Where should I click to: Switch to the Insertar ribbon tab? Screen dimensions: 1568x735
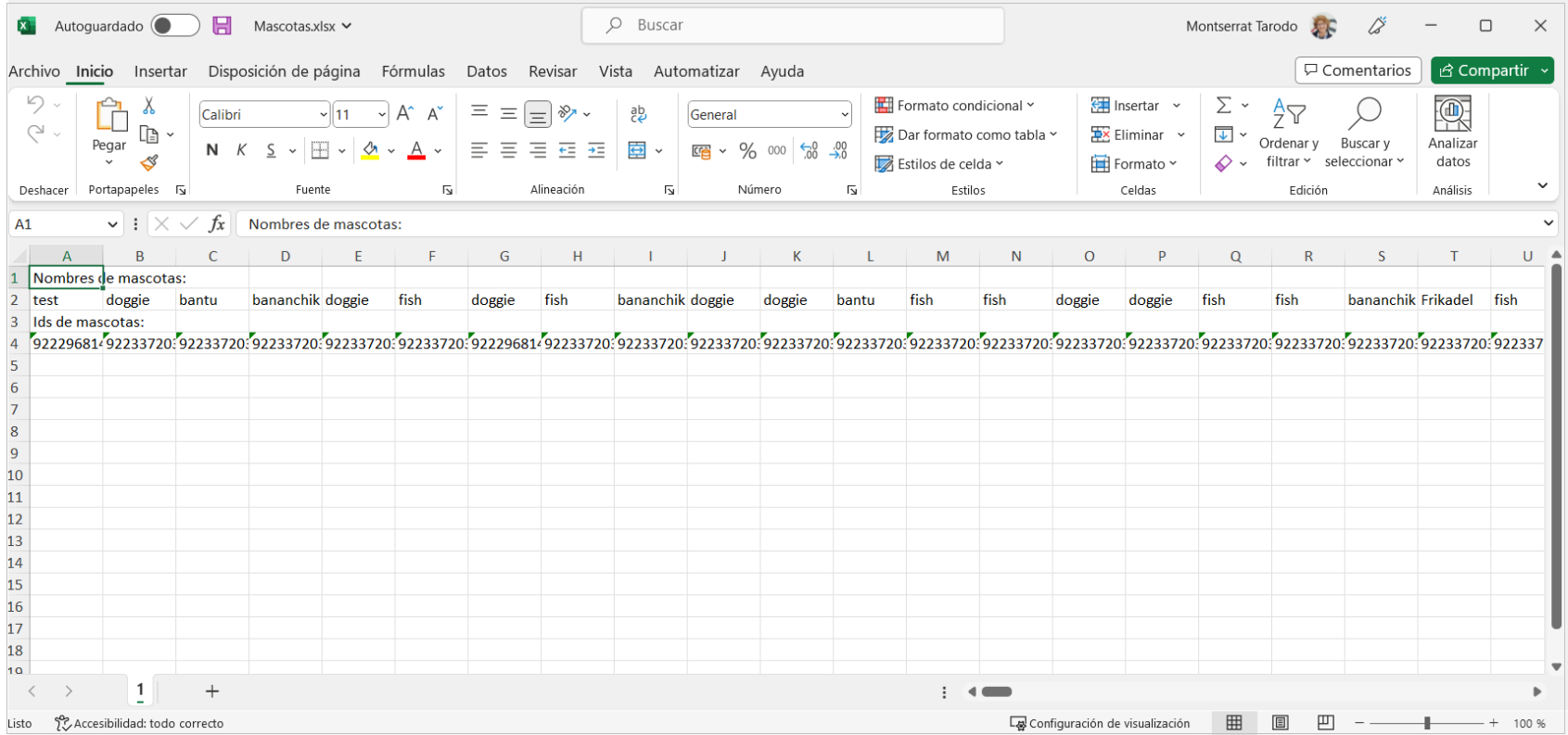point(160,71)
